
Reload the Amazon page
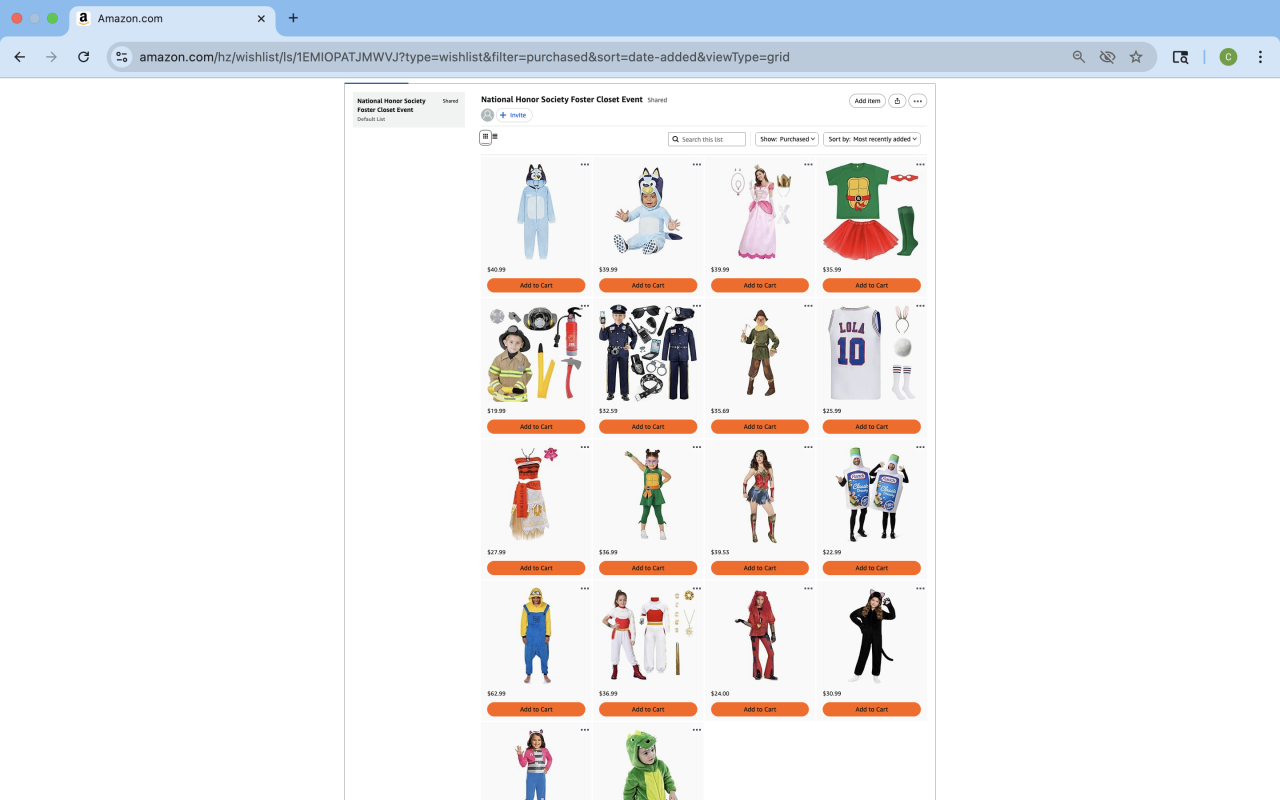pos(84,57)
